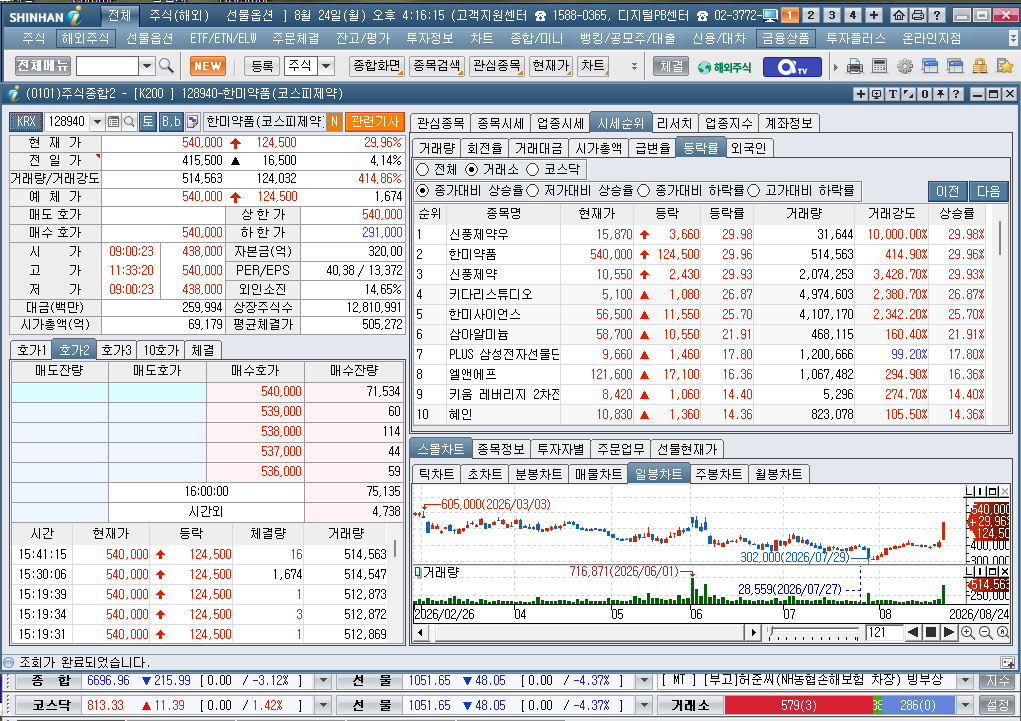Screen dimensions: 1021x721
Task: Select the 전체 market radio button
Action: 423,169
